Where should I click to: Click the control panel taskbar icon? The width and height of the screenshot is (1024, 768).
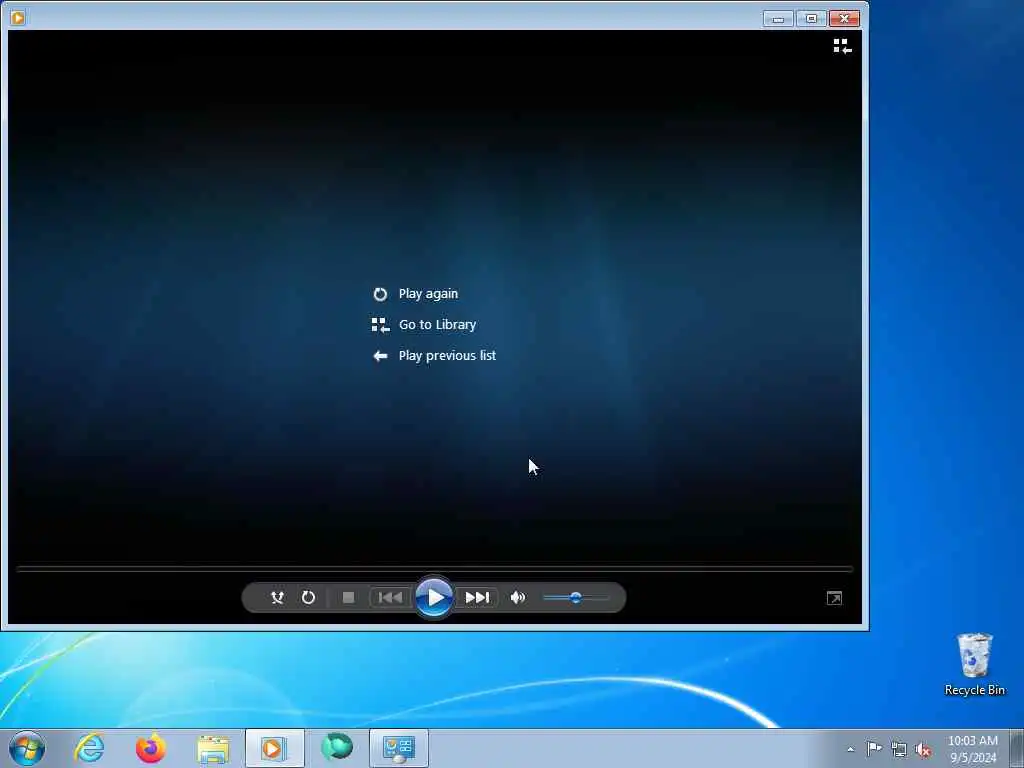pyautogui.click(x=399, y=748)
